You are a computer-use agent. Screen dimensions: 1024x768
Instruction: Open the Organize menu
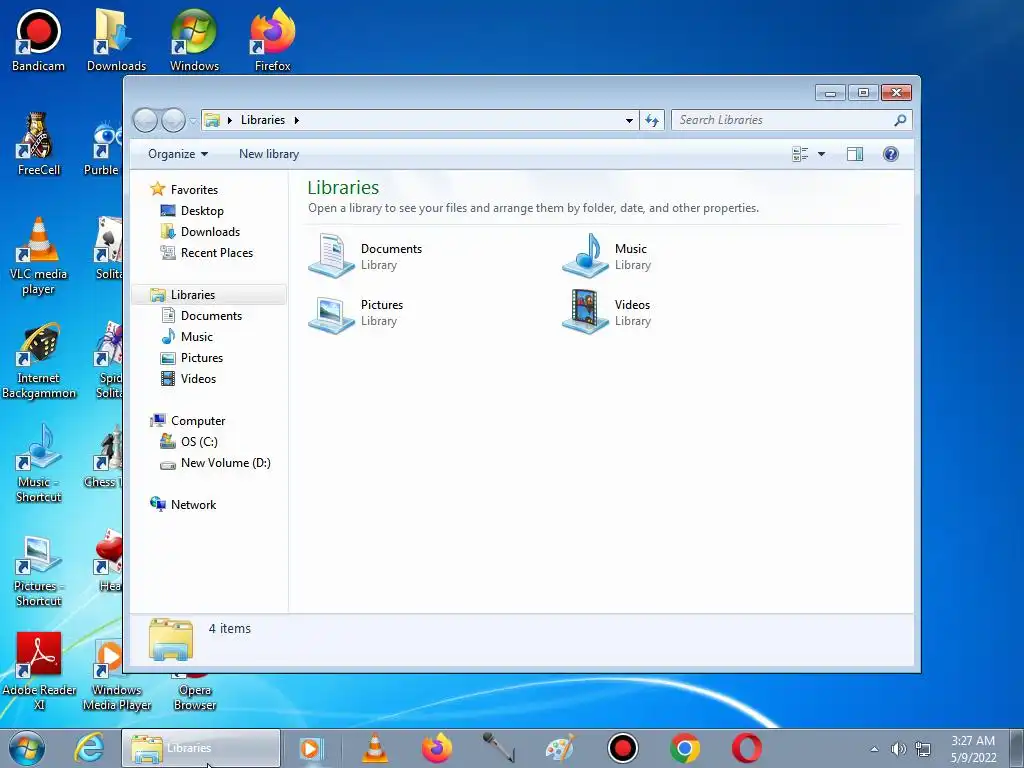tap(178, 154)
